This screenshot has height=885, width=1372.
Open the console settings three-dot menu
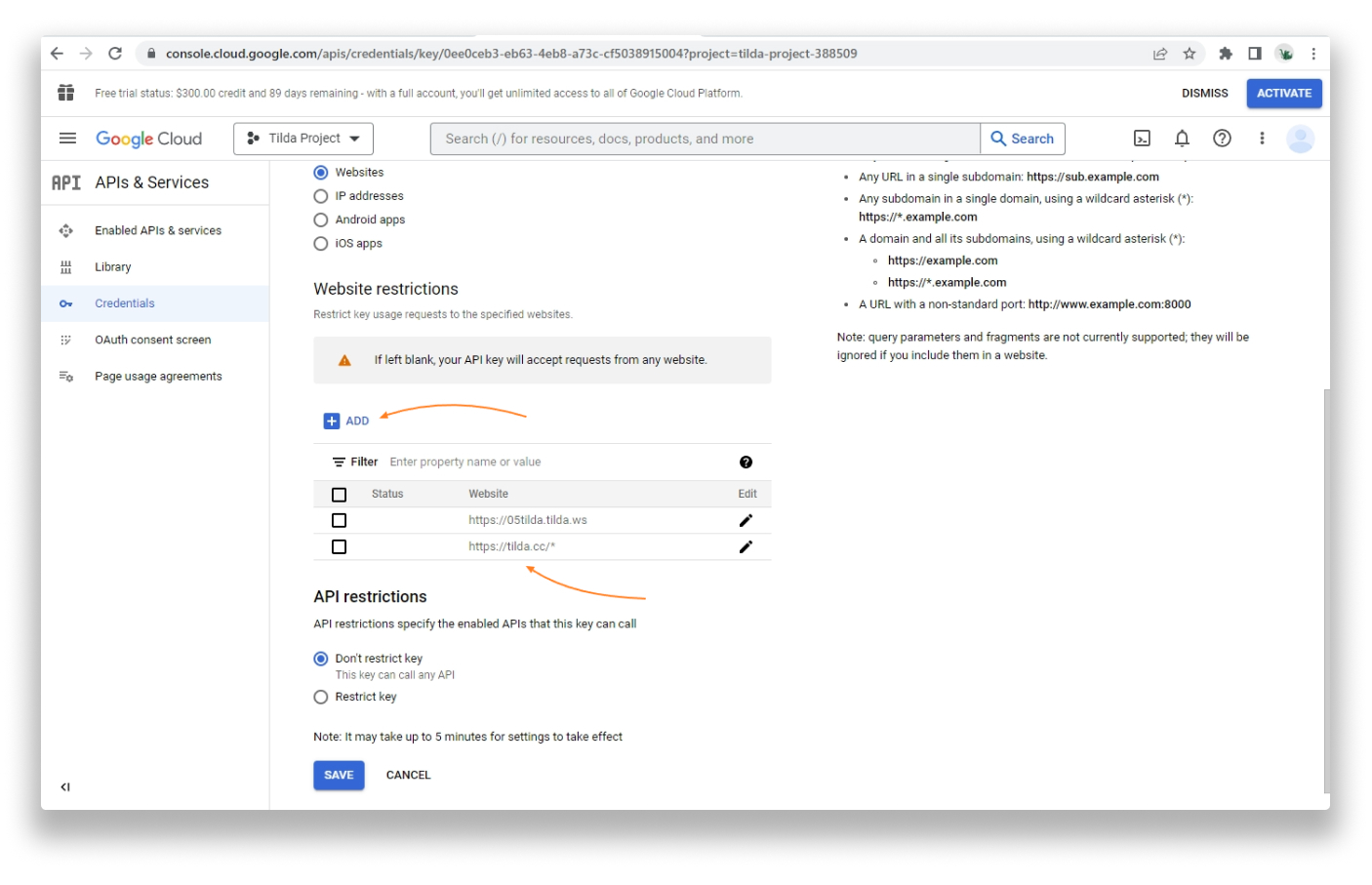1262,139
